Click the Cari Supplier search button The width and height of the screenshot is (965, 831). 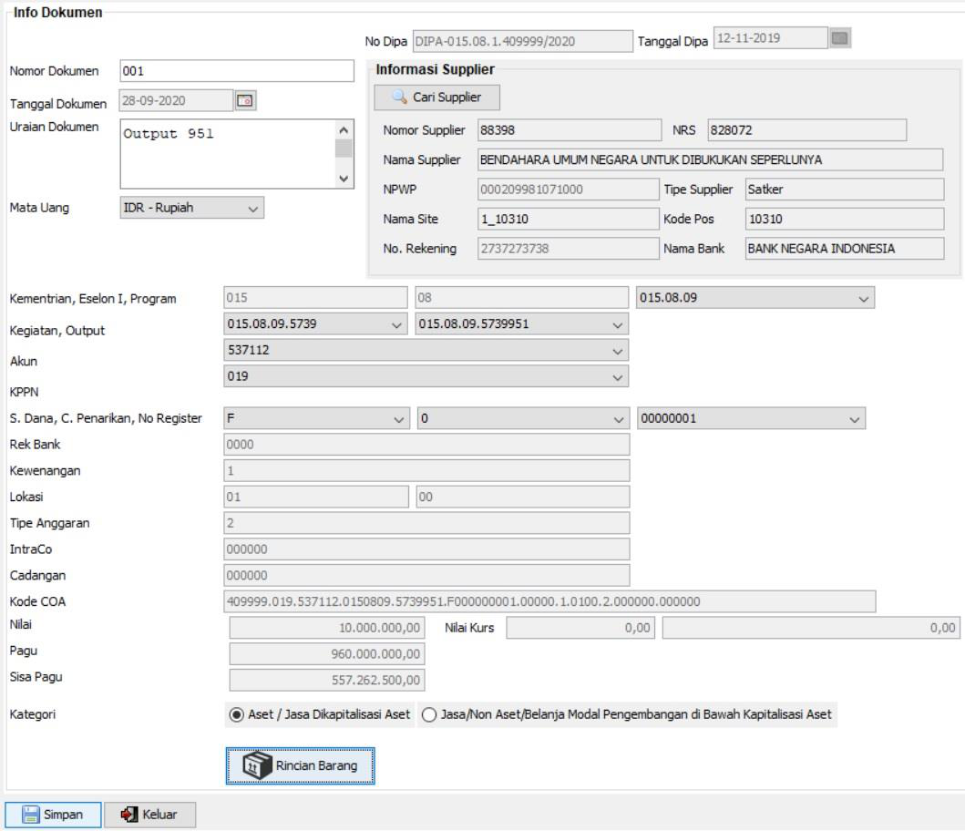(x=436, y=97)
